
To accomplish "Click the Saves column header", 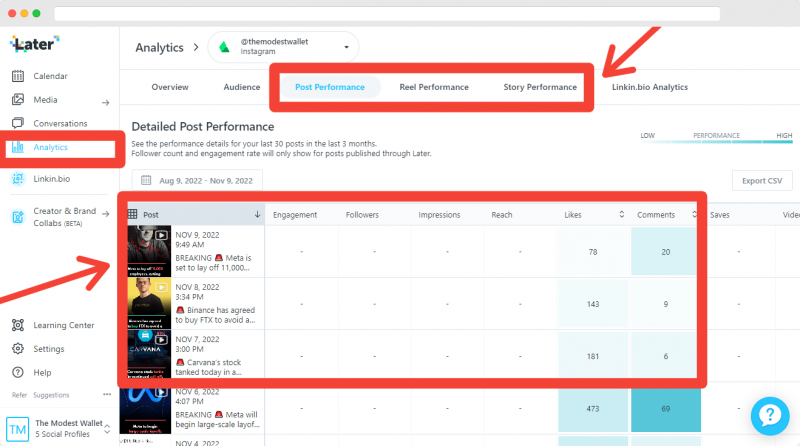I will (x=719, y=215).
